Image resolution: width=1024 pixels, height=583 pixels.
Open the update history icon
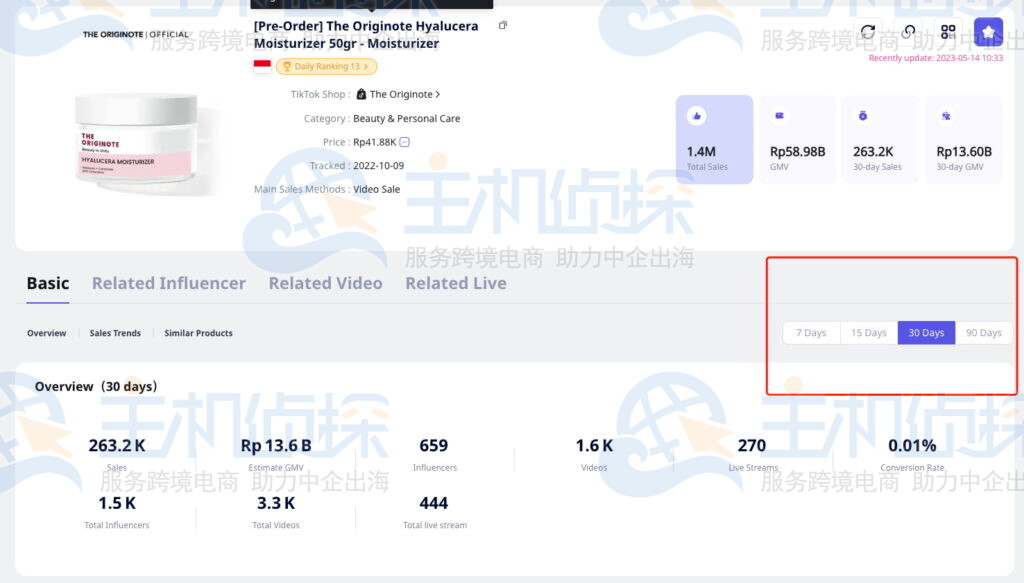[x=908, y=31]
